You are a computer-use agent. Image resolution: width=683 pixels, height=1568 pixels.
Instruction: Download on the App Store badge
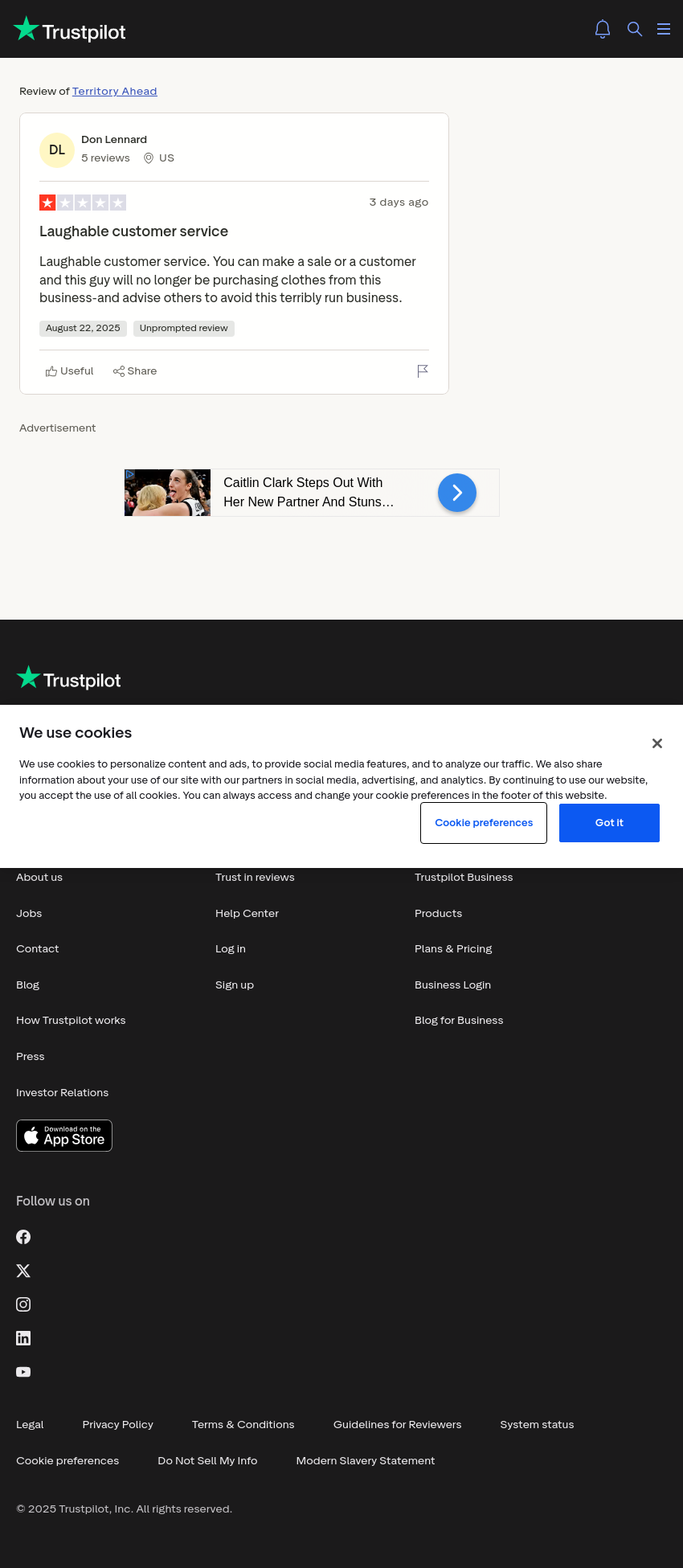click(x=64, y=1136)
